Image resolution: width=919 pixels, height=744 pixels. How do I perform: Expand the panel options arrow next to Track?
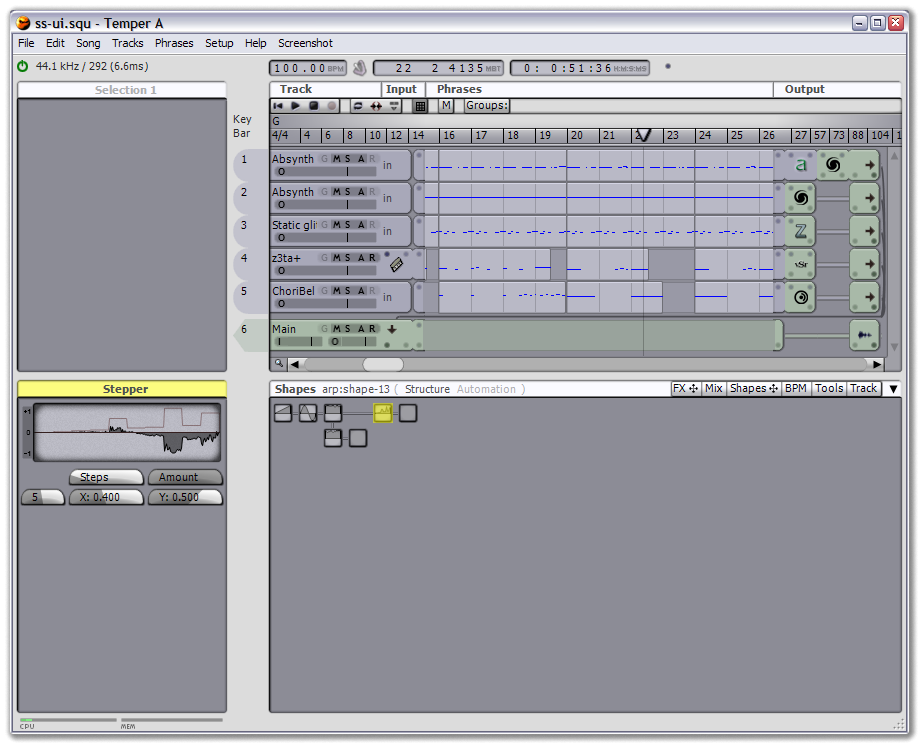893,389
